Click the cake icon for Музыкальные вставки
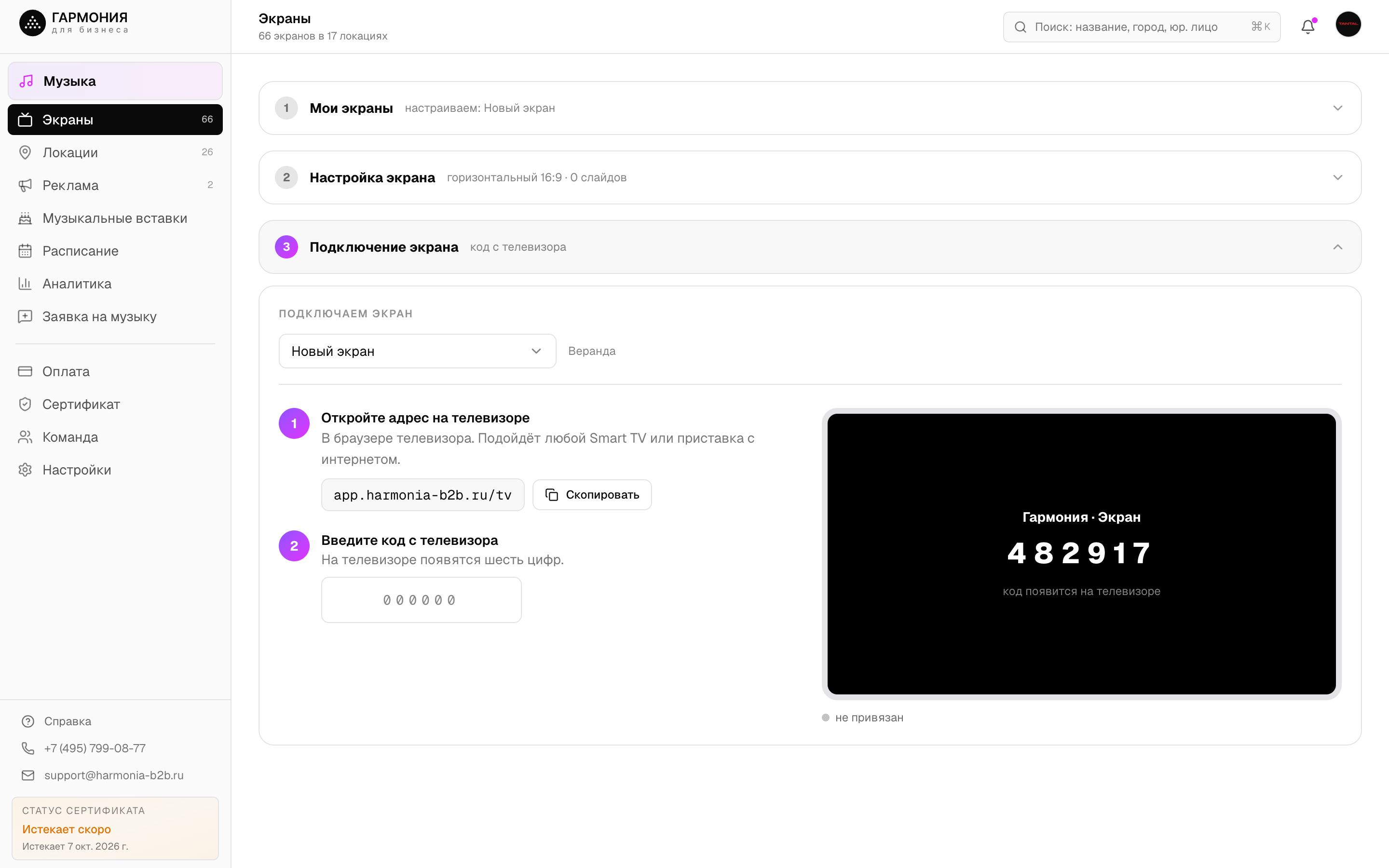Image resolution: width=1389 pixels, height=868 pixels. click(25, 217)
